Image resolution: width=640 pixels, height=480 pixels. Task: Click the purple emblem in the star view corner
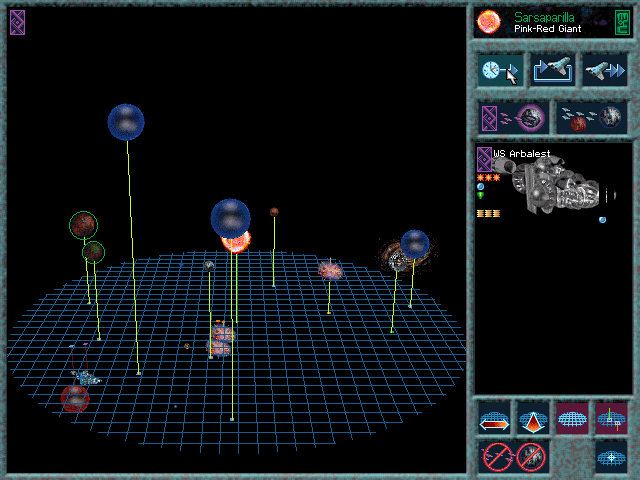[18, 22]
